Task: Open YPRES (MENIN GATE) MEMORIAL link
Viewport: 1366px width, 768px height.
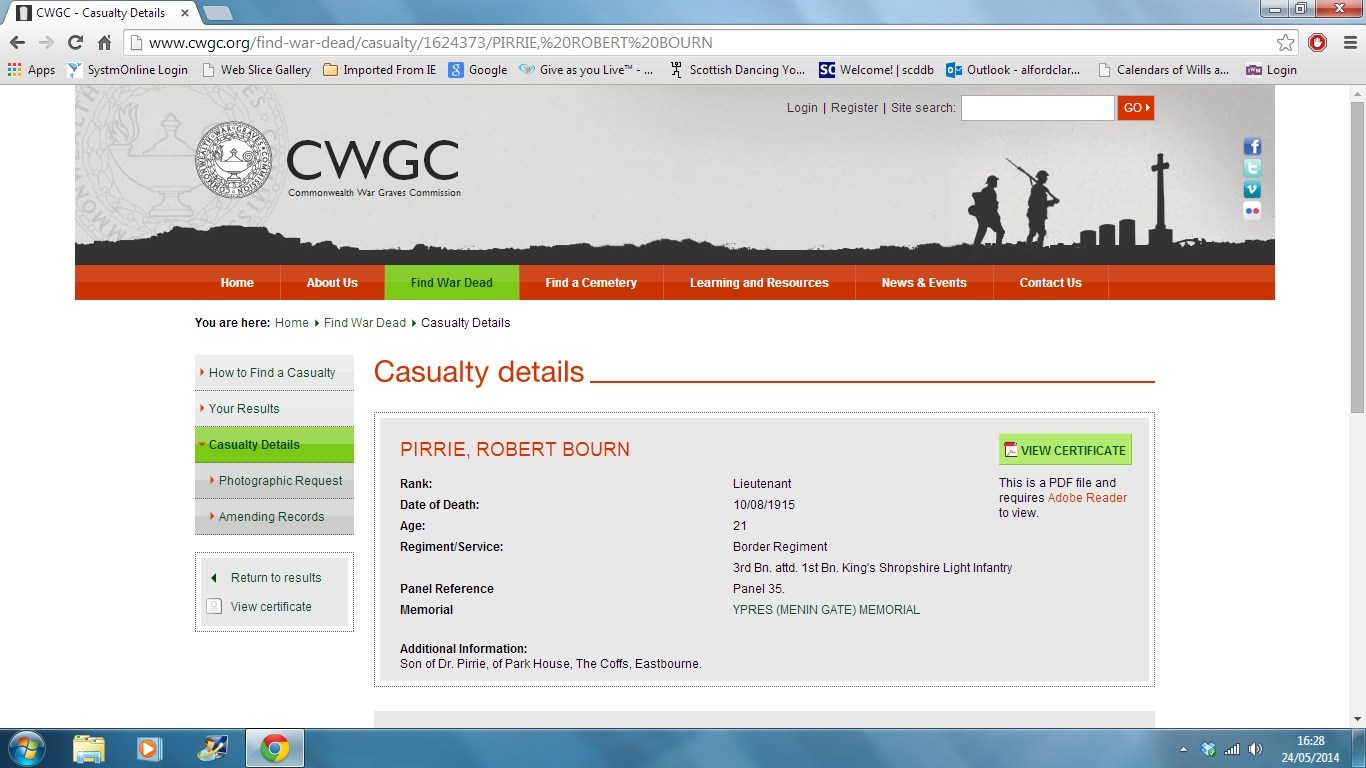Action: [826, 610]
